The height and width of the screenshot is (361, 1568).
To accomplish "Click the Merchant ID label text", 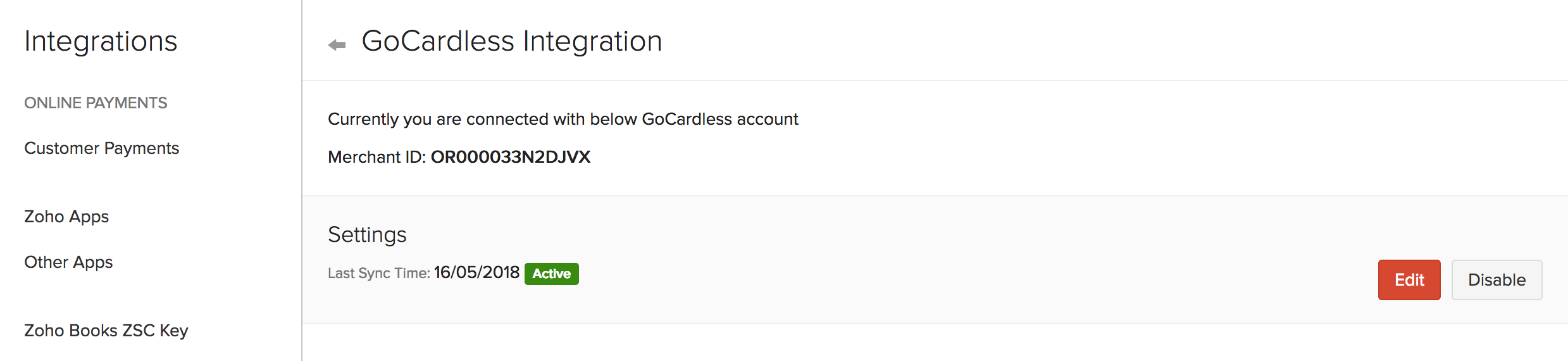I will pos(376,157).
